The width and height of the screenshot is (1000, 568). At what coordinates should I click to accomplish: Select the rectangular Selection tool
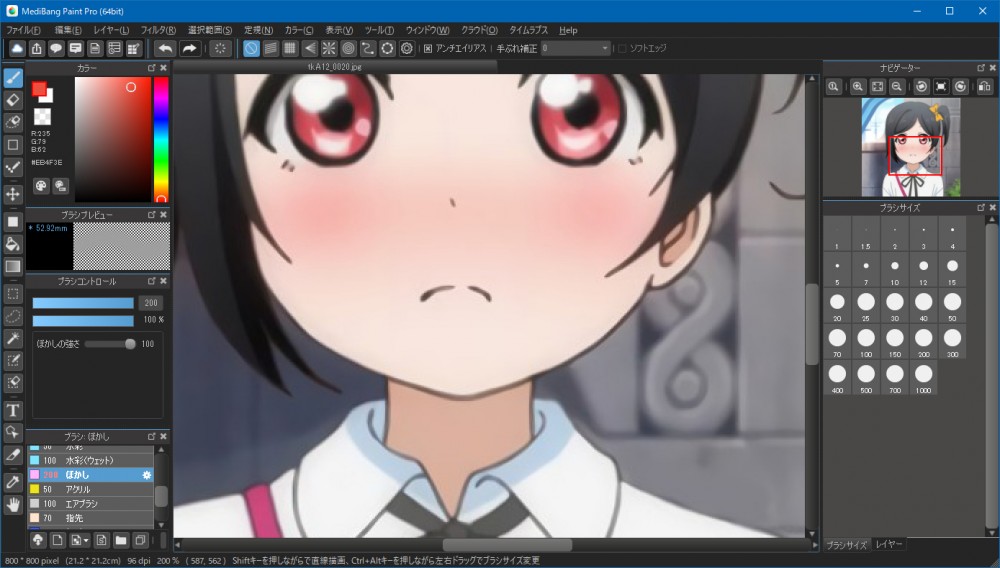[13, 294]
